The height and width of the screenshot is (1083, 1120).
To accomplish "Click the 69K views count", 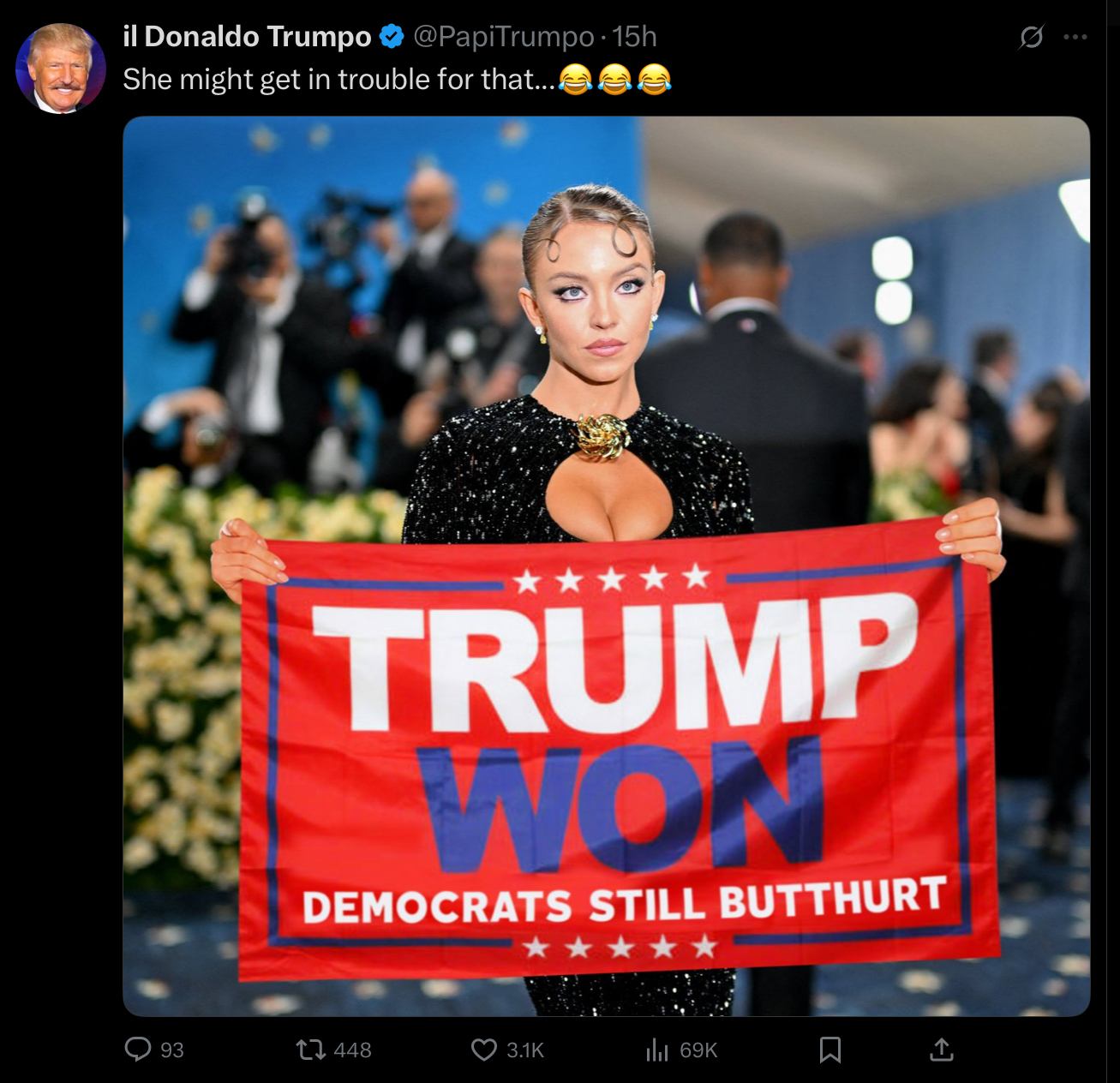I will pyautogui.click(x=698, y=1050).
